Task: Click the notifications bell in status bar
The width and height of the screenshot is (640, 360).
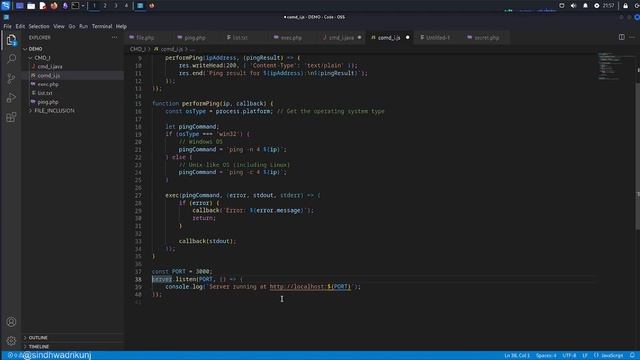Action: pyautogui.click(x=632, y=356)
